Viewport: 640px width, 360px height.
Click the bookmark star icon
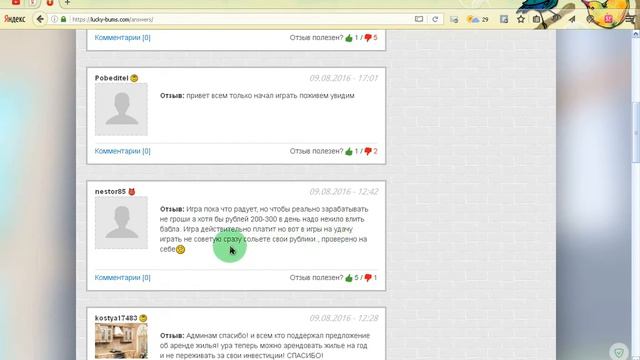521,19
